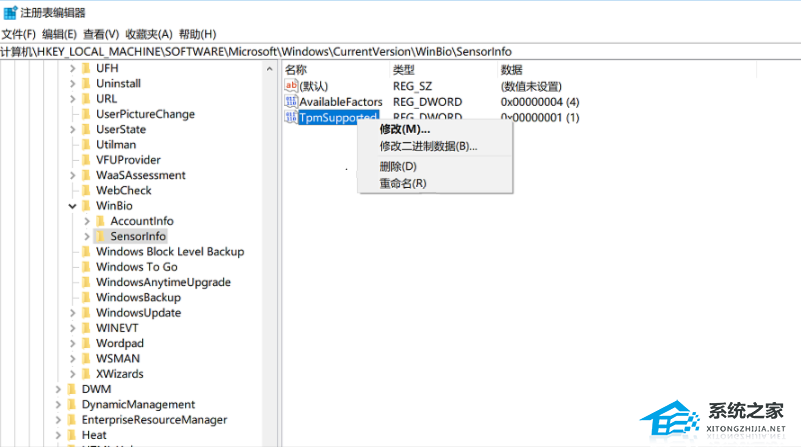Viewport: 801px width, 447px height.
Task: Select 修改二进制数据(B)... in context menu
Action: coord(428,146)
